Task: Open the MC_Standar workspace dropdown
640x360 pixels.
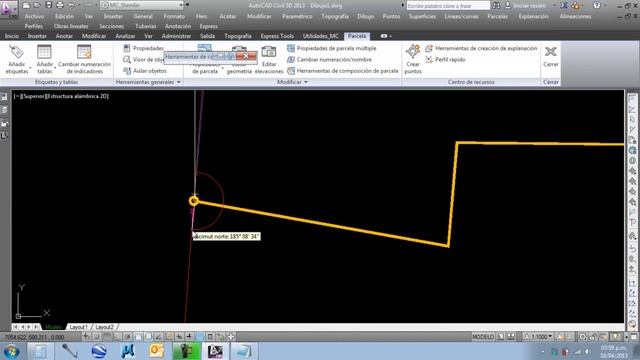Action: tap(142, 5)
